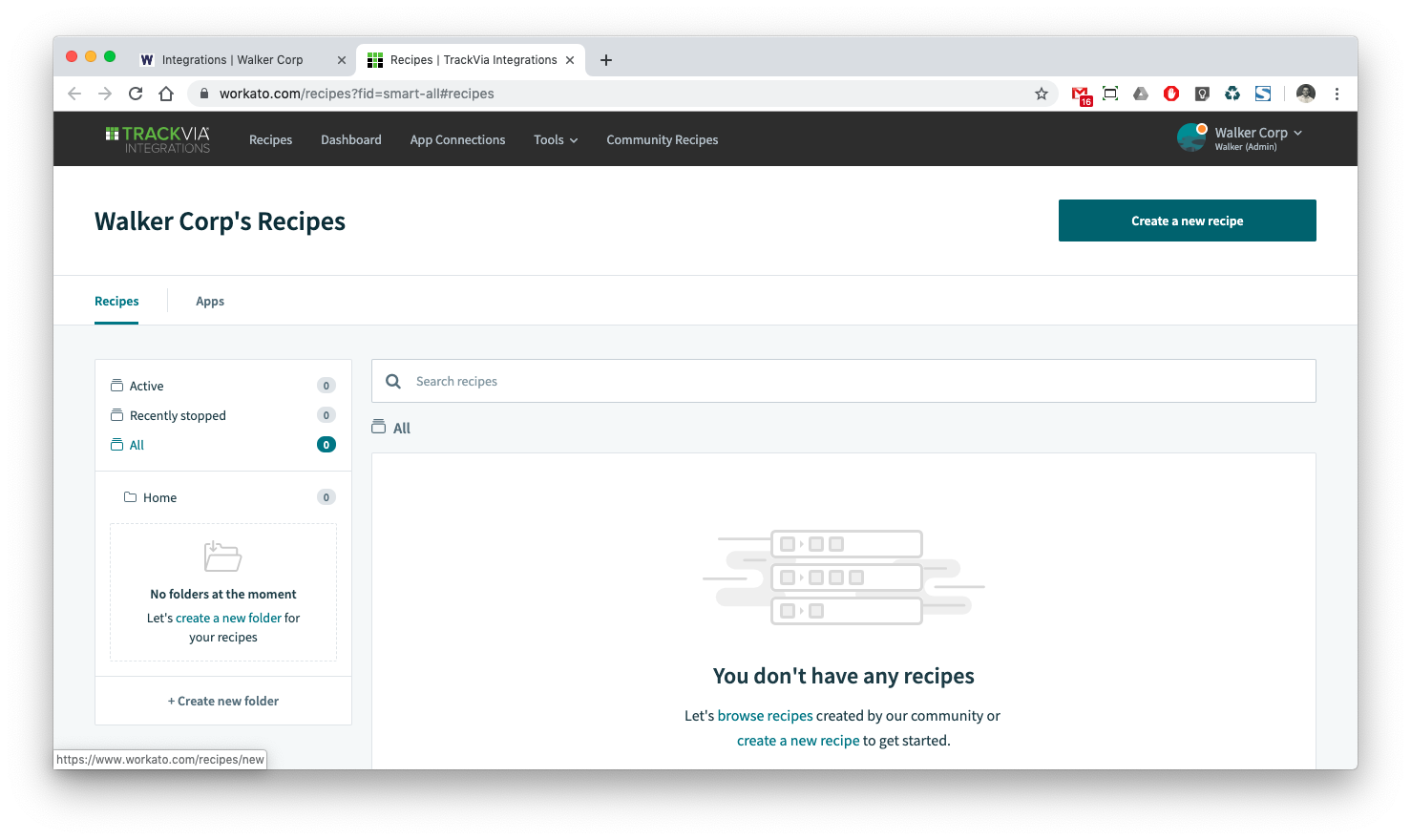Click Create a new recipe button

pyautogui.click(x=1188, y=220)
